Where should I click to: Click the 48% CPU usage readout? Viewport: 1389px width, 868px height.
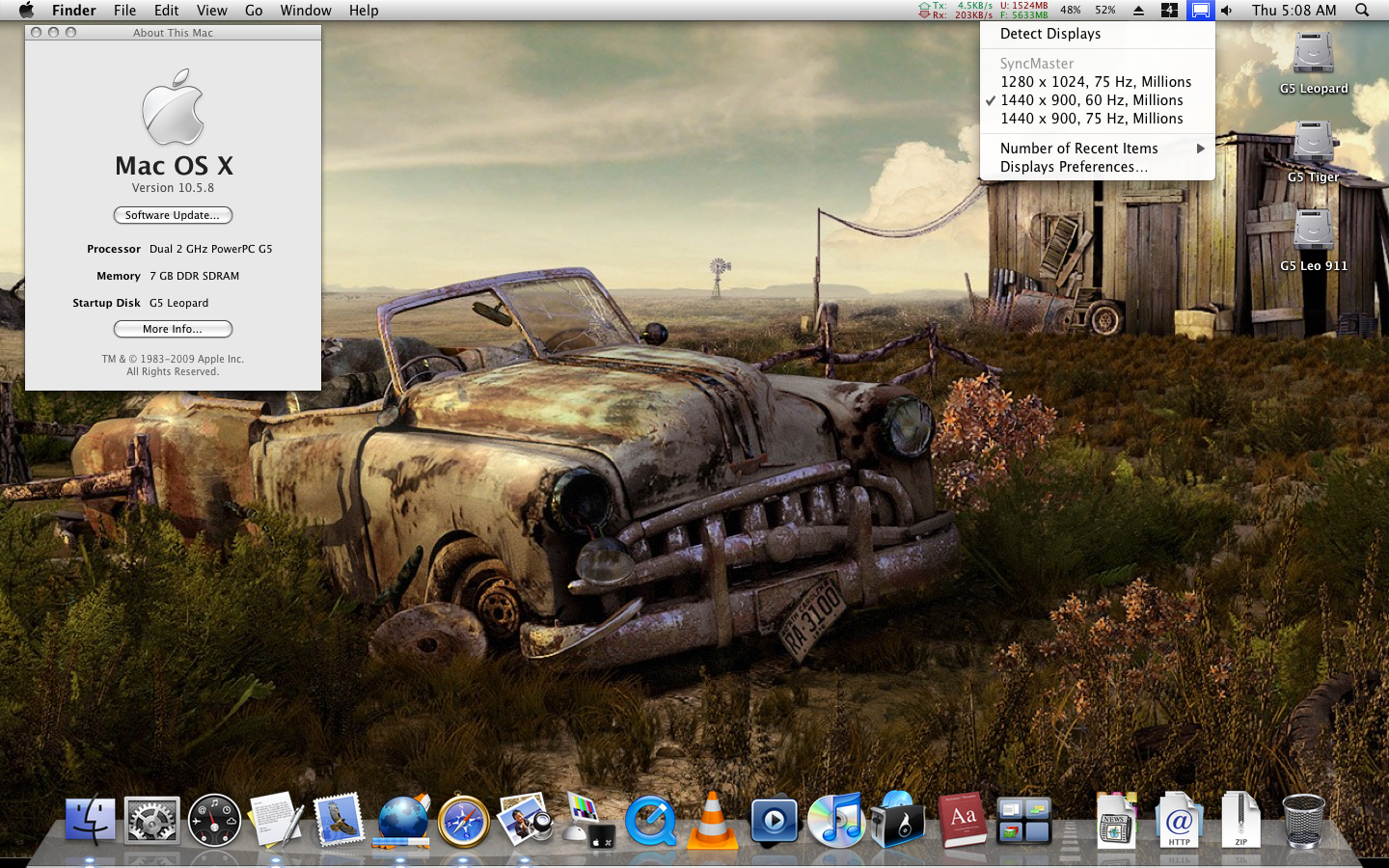[1071, 11]
